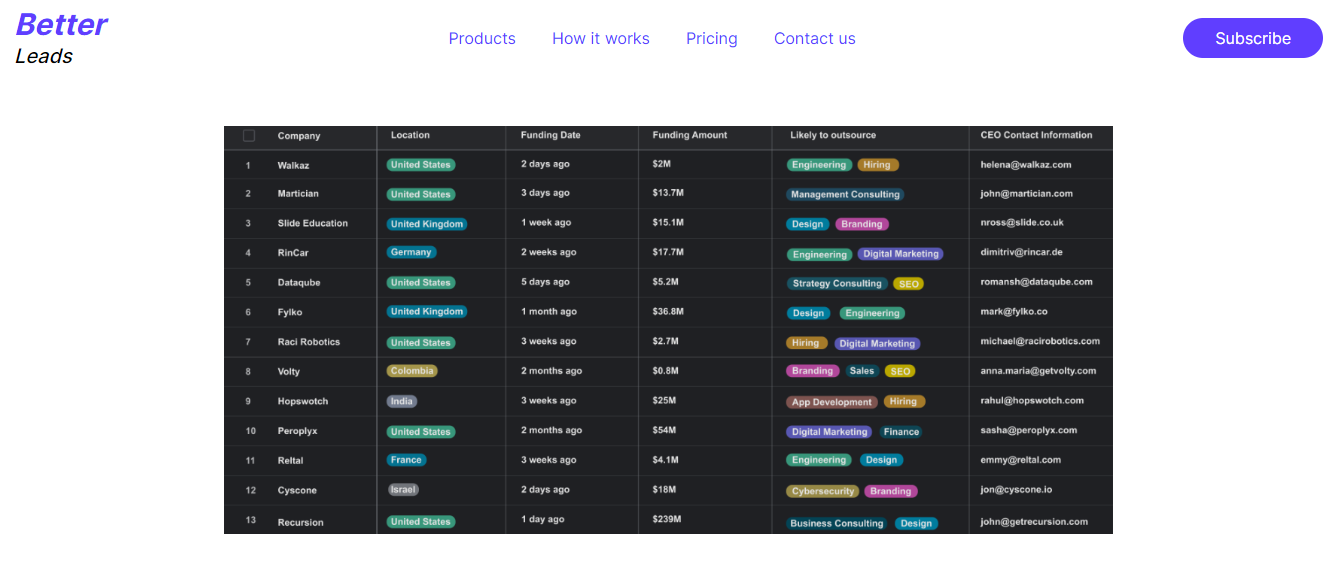This screenshot has height=586, width=1338.
Task: Hit the Subscribe button
Action: pos(1253,38)
